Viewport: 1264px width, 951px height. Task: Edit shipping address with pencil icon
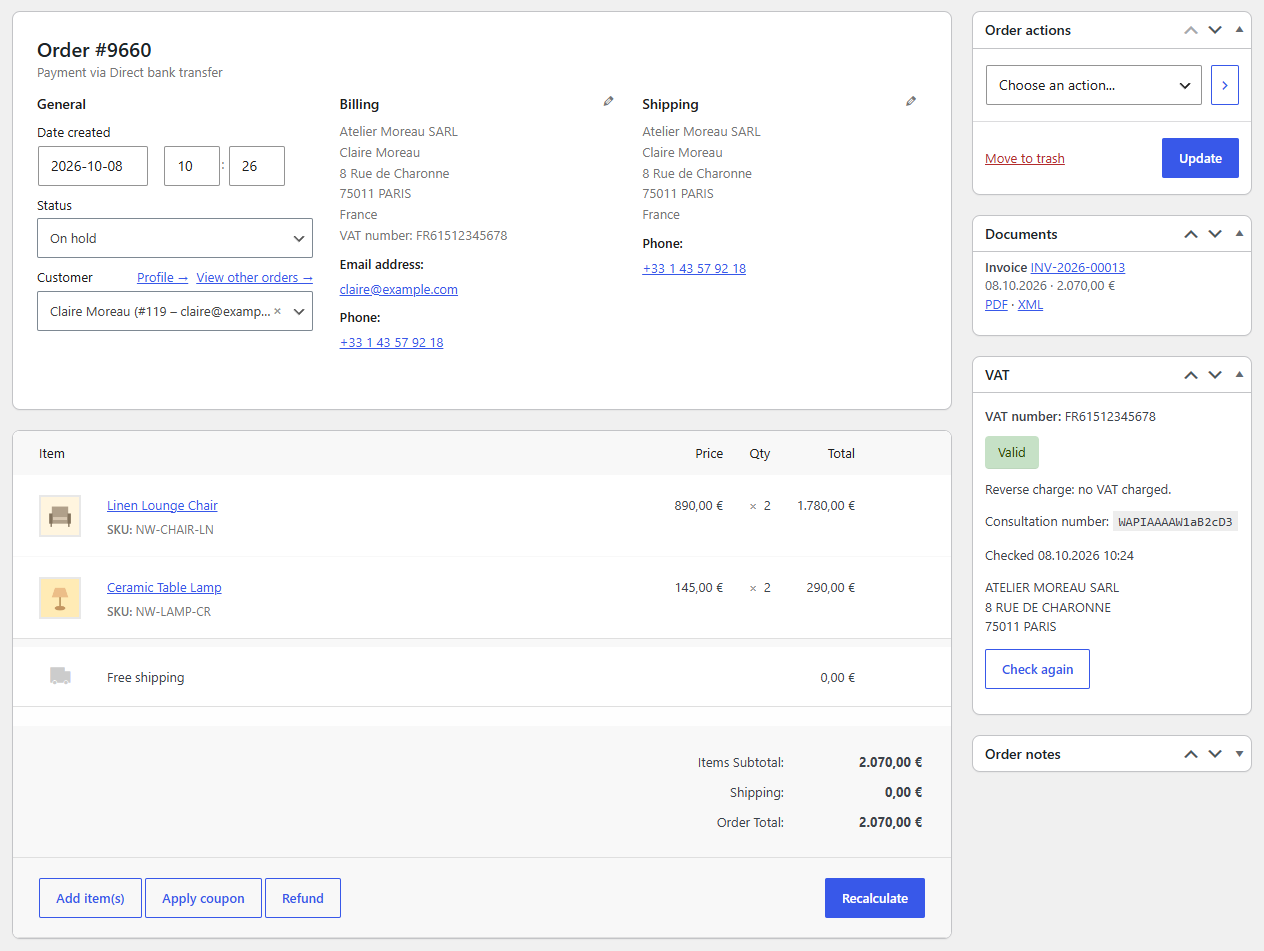[x=910, y=101]
